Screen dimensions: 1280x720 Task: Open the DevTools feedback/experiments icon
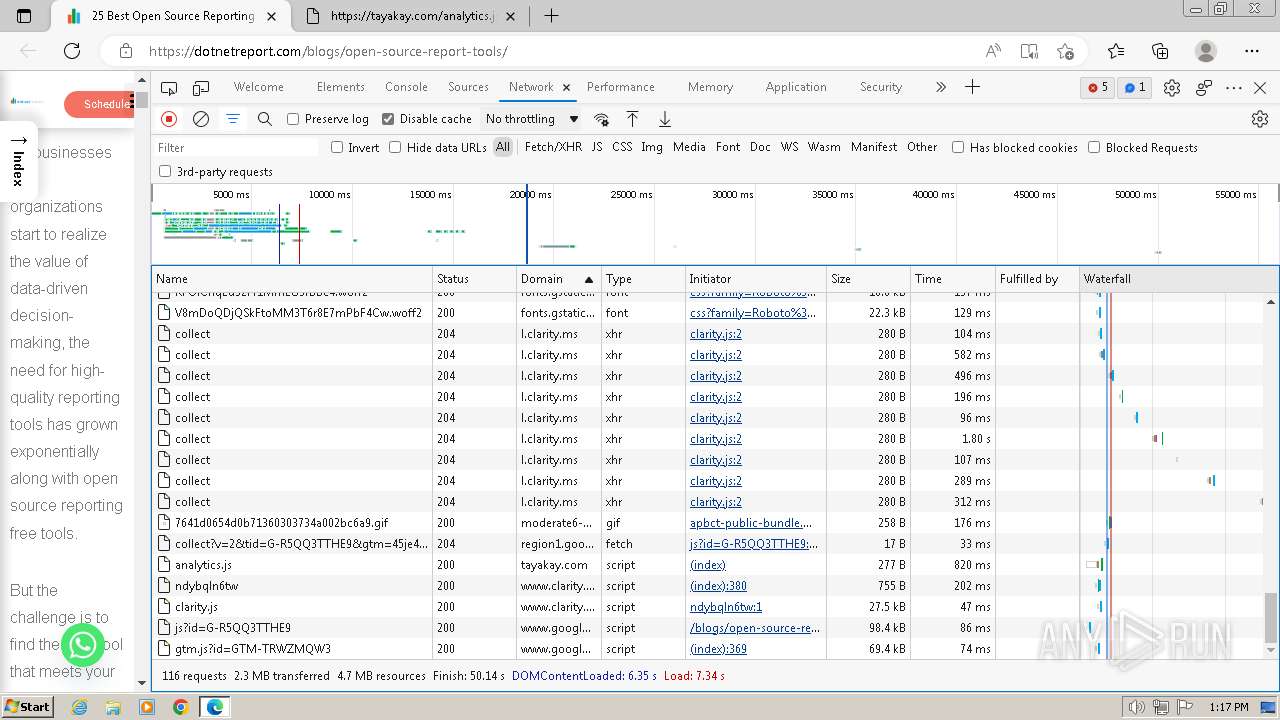(x=1204, y=88)
